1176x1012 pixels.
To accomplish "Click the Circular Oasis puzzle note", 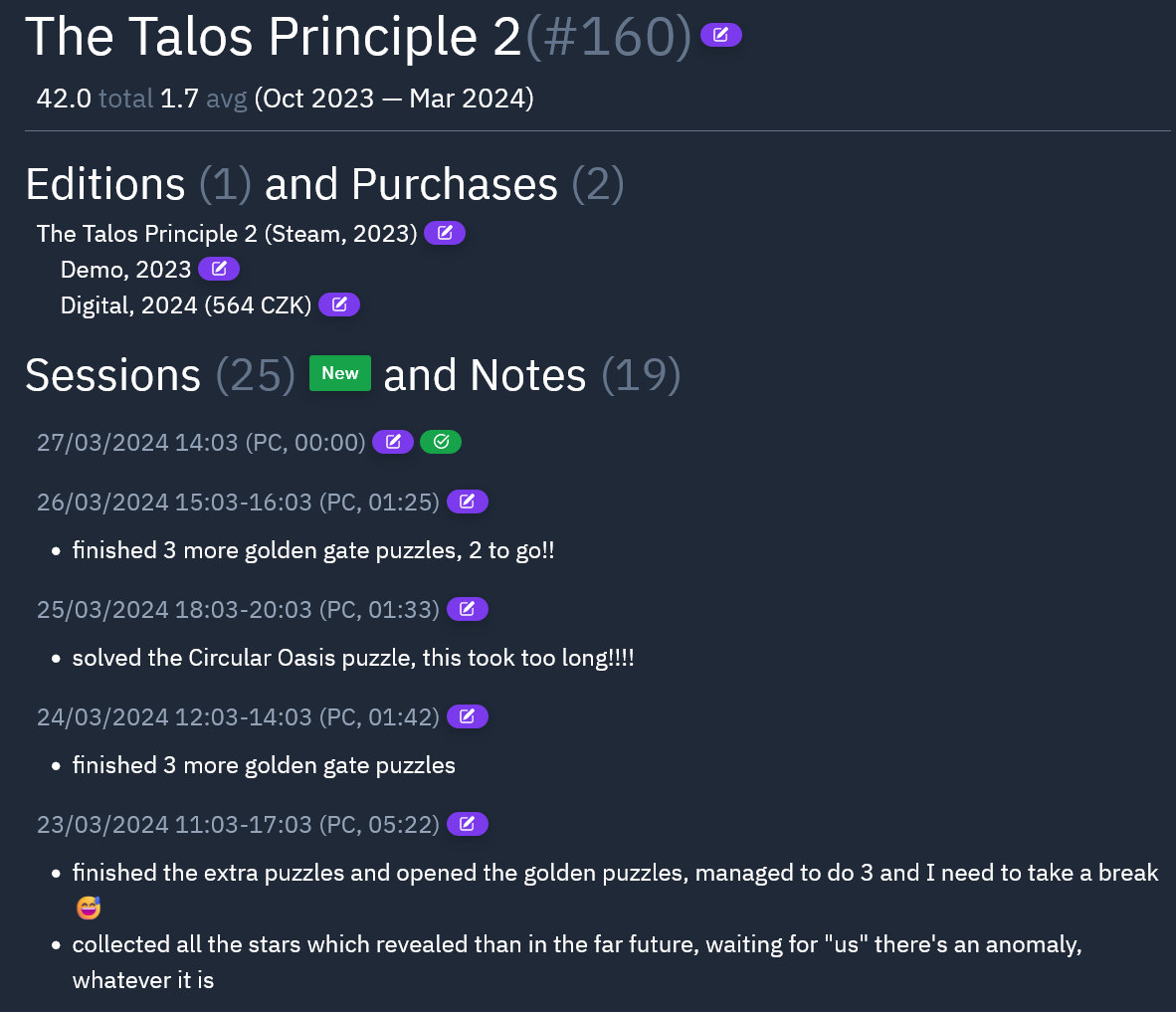I will pos(353,658).
